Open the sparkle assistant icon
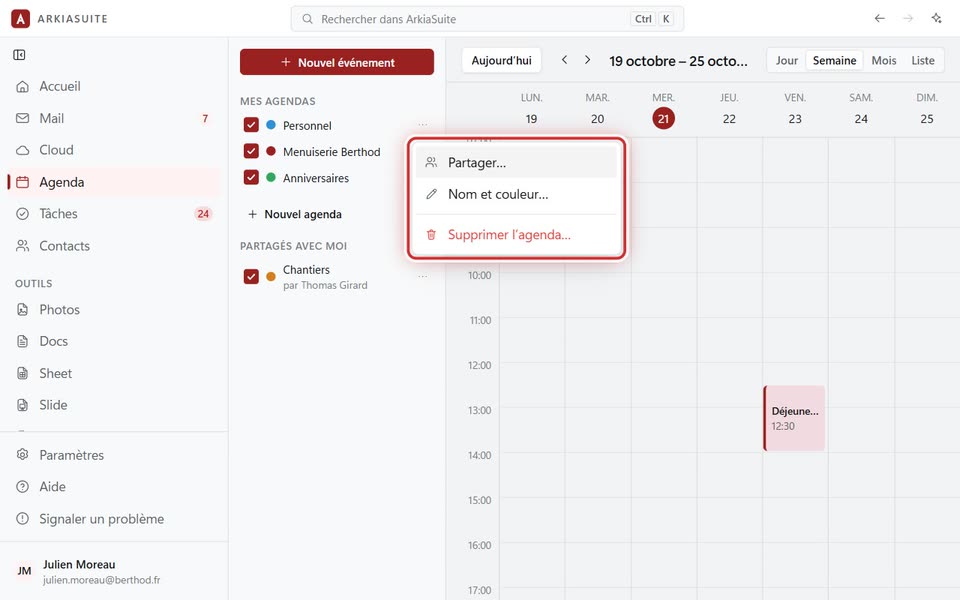 (936, 18)
